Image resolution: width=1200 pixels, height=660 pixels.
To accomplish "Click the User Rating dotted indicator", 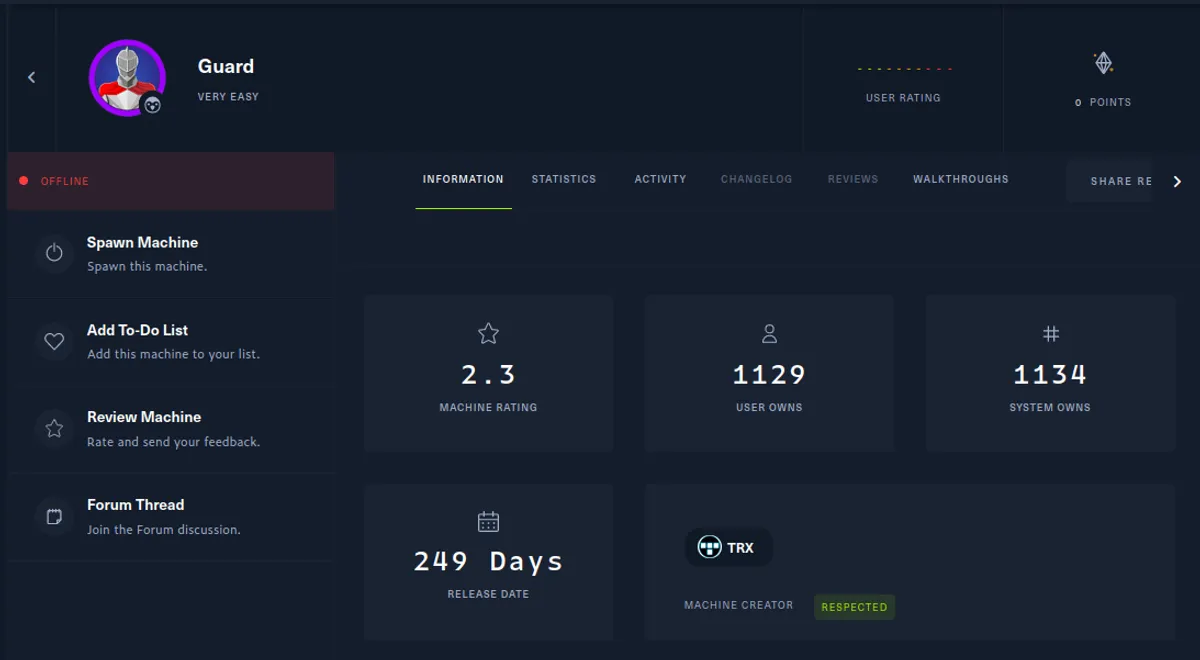I will (905, 69).
